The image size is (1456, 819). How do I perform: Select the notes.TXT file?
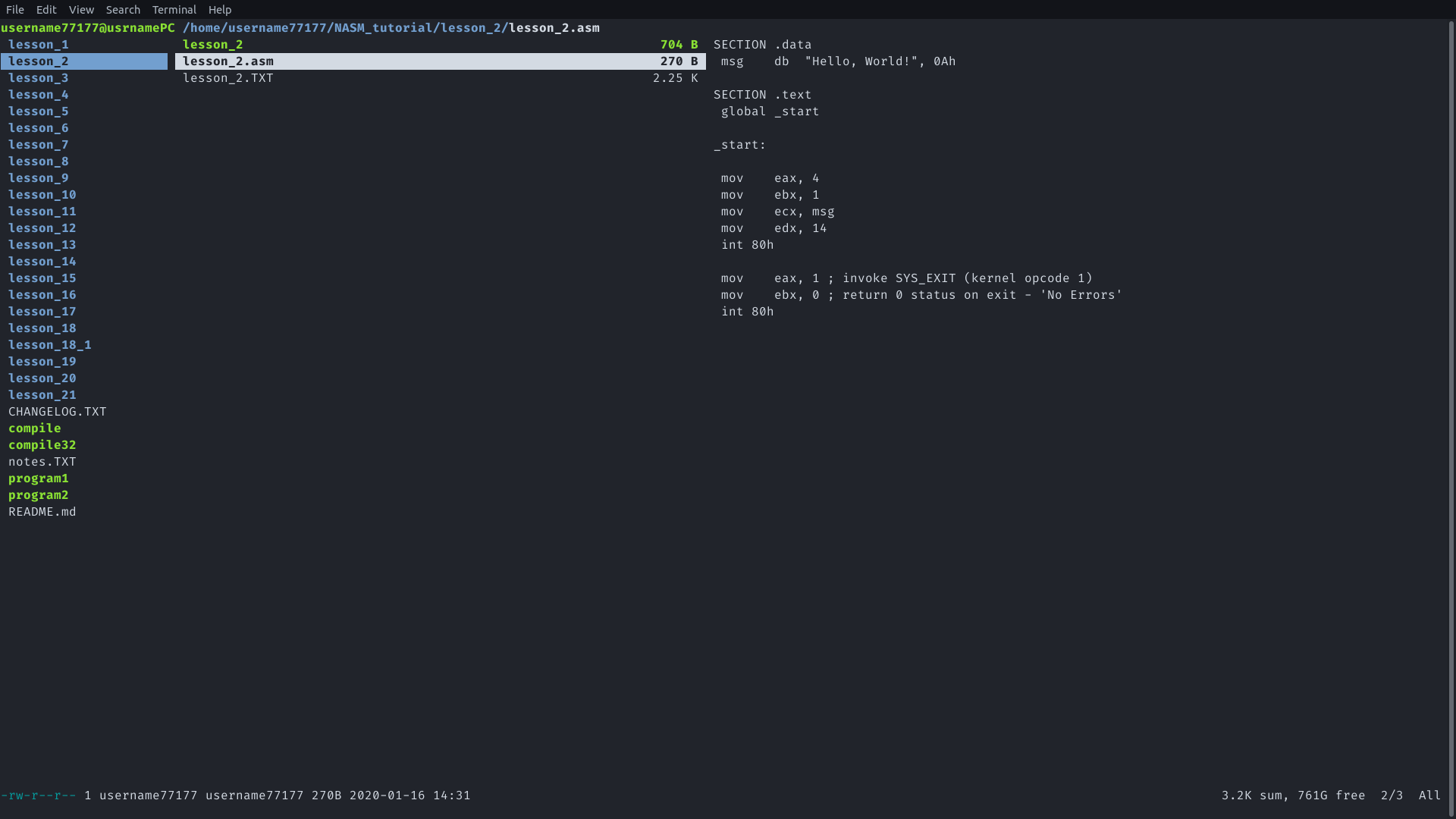pyautogui.click(x=42, y=462)
